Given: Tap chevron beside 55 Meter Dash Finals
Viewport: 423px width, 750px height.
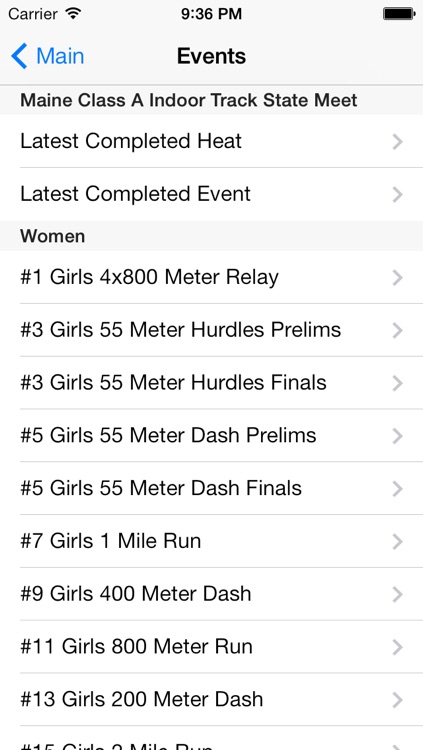Looking at the screenshot, I should click(397, 489).
